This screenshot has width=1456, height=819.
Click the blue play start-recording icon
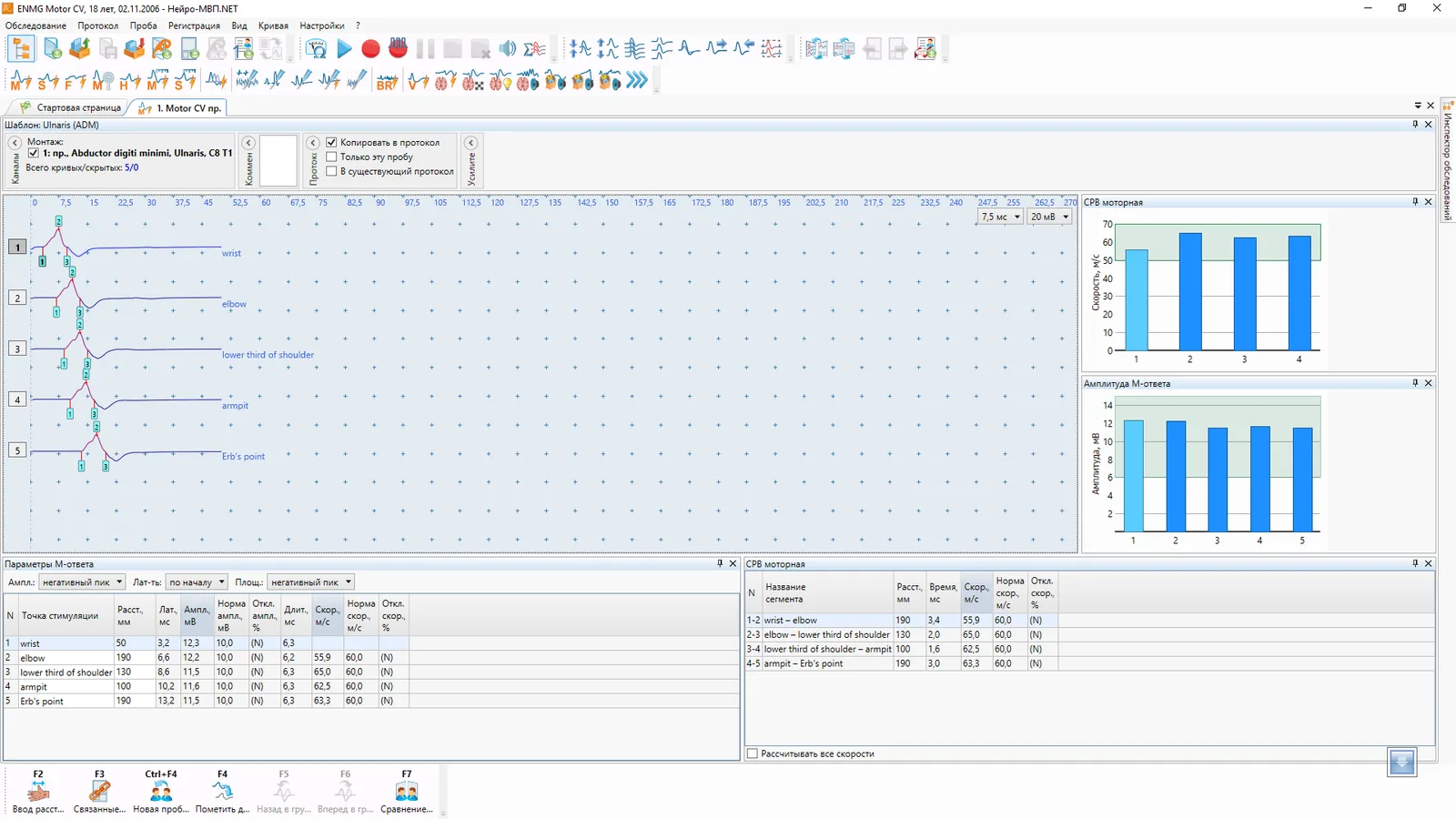(344, 49)
